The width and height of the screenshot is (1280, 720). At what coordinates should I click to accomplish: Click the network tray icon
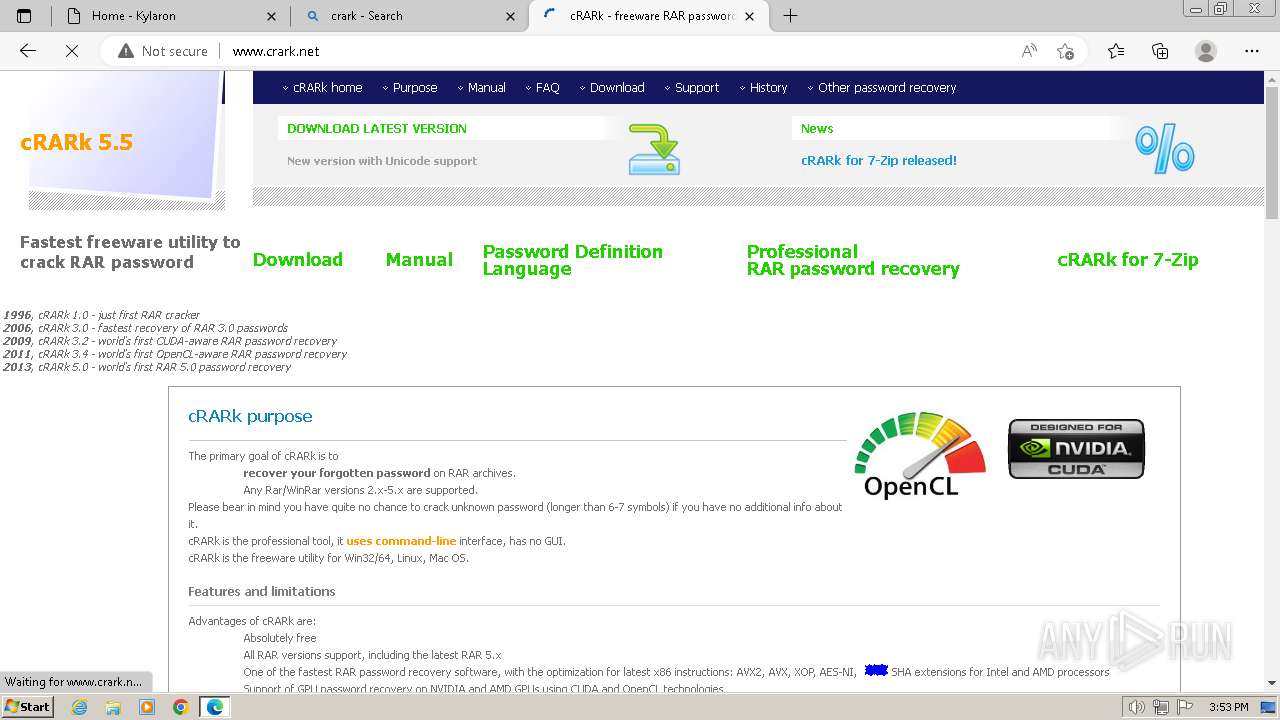tap(1161, 707)
